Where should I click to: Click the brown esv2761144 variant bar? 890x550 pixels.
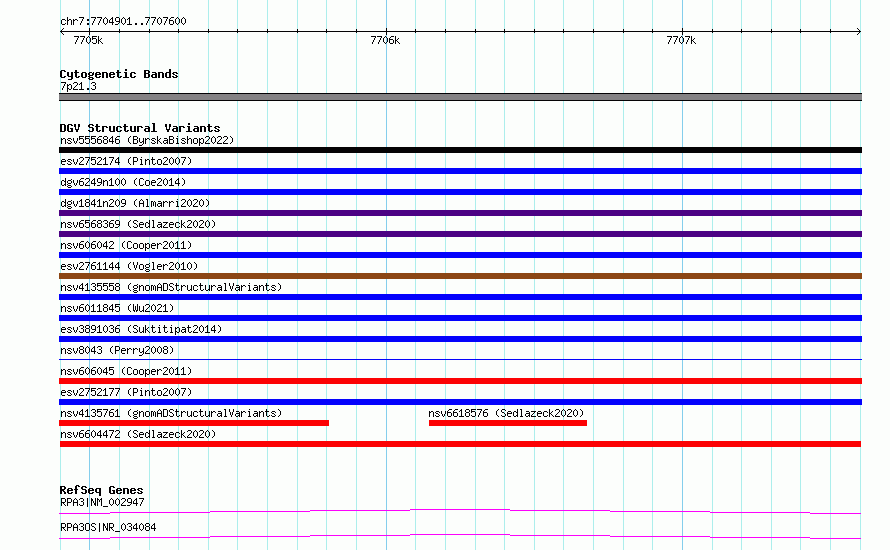click(x=460, y=276)
